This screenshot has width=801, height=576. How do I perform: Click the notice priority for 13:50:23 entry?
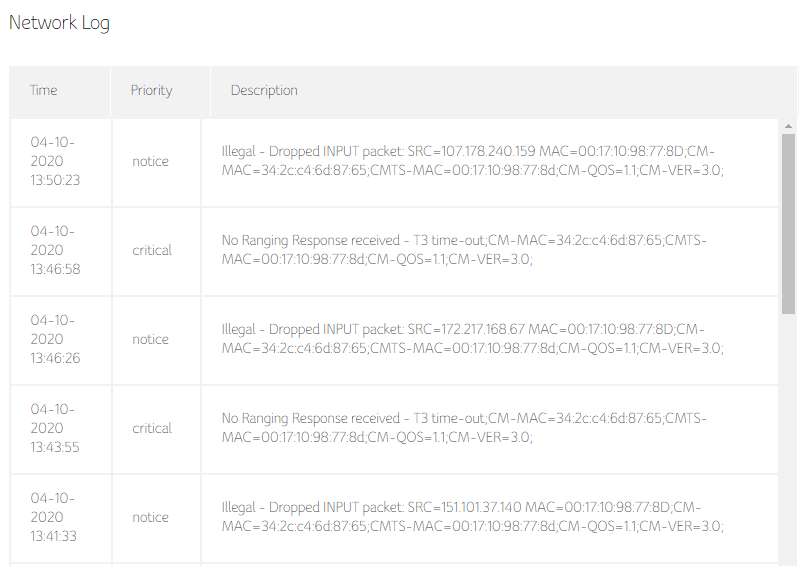[150, 161]
